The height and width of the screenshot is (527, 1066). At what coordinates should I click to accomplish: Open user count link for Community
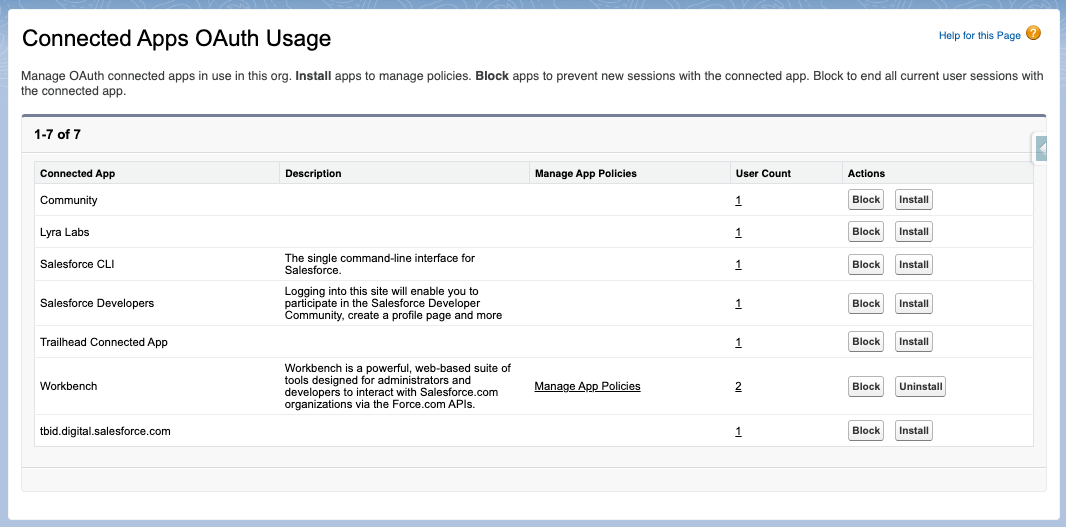click(x=738, y=201)
